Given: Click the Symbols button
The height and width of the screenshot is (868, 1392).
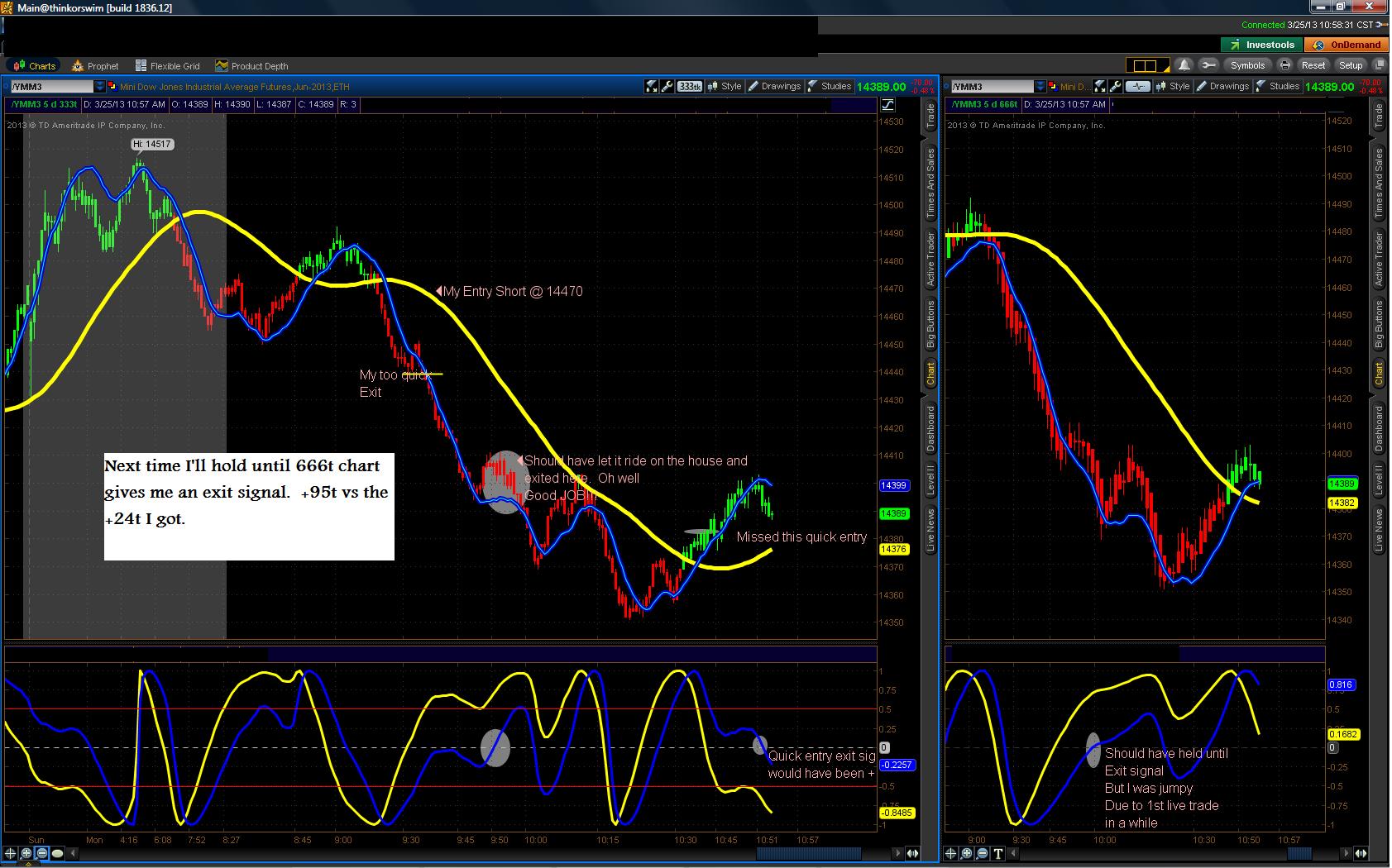Looking at the screenshot, I should [1247, 65].
